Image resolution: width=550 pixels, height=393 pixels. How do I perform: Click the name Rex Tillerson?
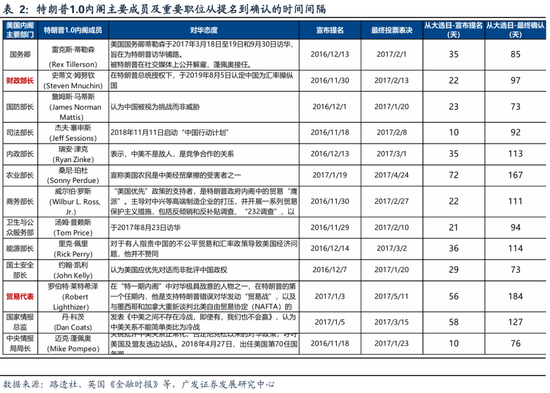73,65
